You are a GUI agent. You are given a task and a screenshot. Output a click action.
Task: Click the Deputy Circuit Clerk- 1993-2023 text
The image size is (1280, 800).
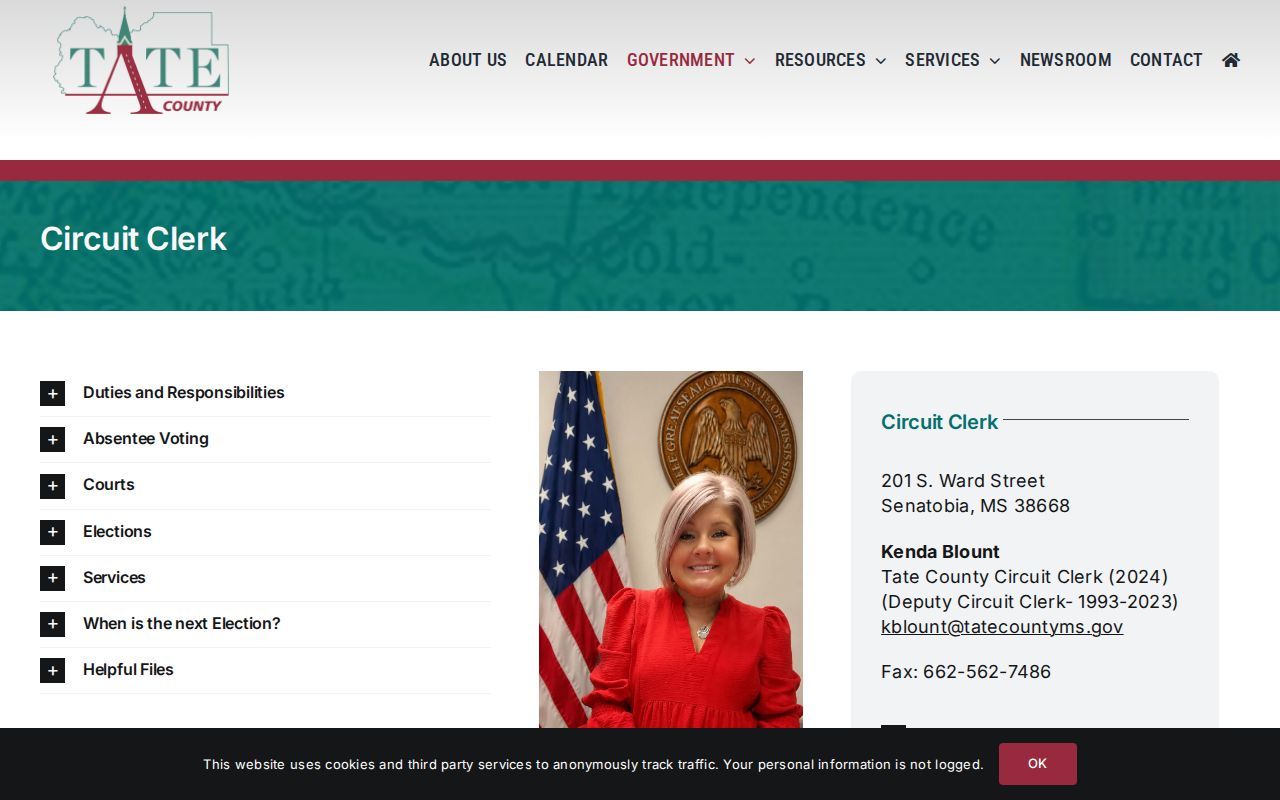pos(1029,602)
